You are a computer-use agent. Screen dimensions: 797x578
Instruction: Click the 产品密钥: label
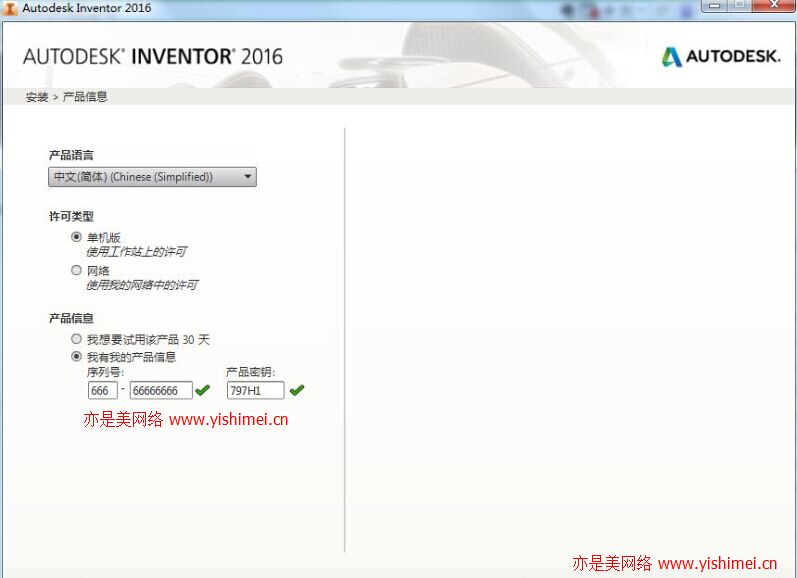251,372
